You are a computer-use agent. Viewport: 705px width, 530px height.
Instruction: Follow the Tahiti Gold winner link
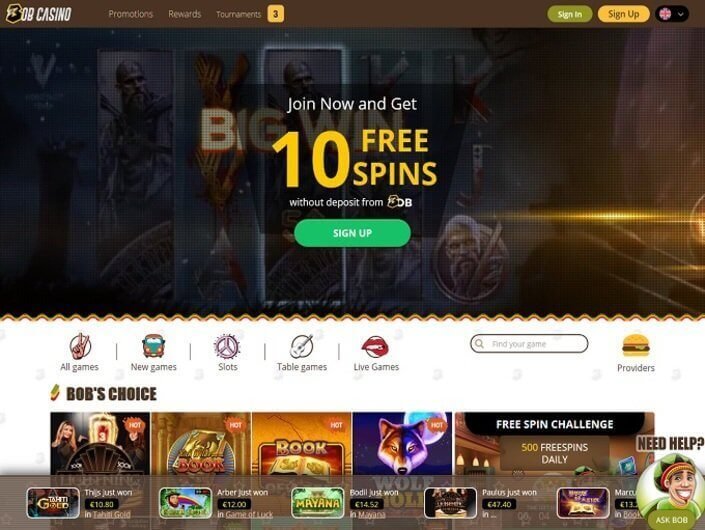coord(112,515)
